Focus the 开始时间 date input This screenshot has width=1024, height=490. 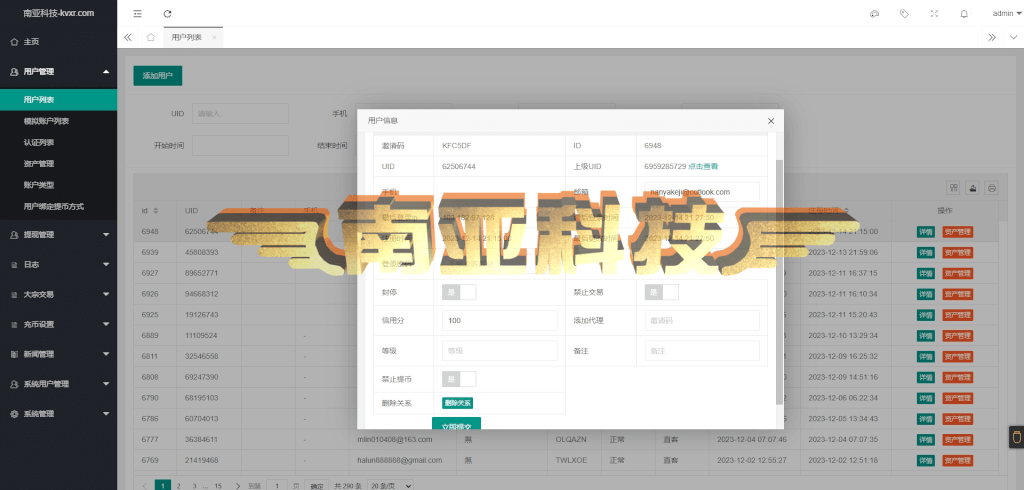(x=240, y=146)
